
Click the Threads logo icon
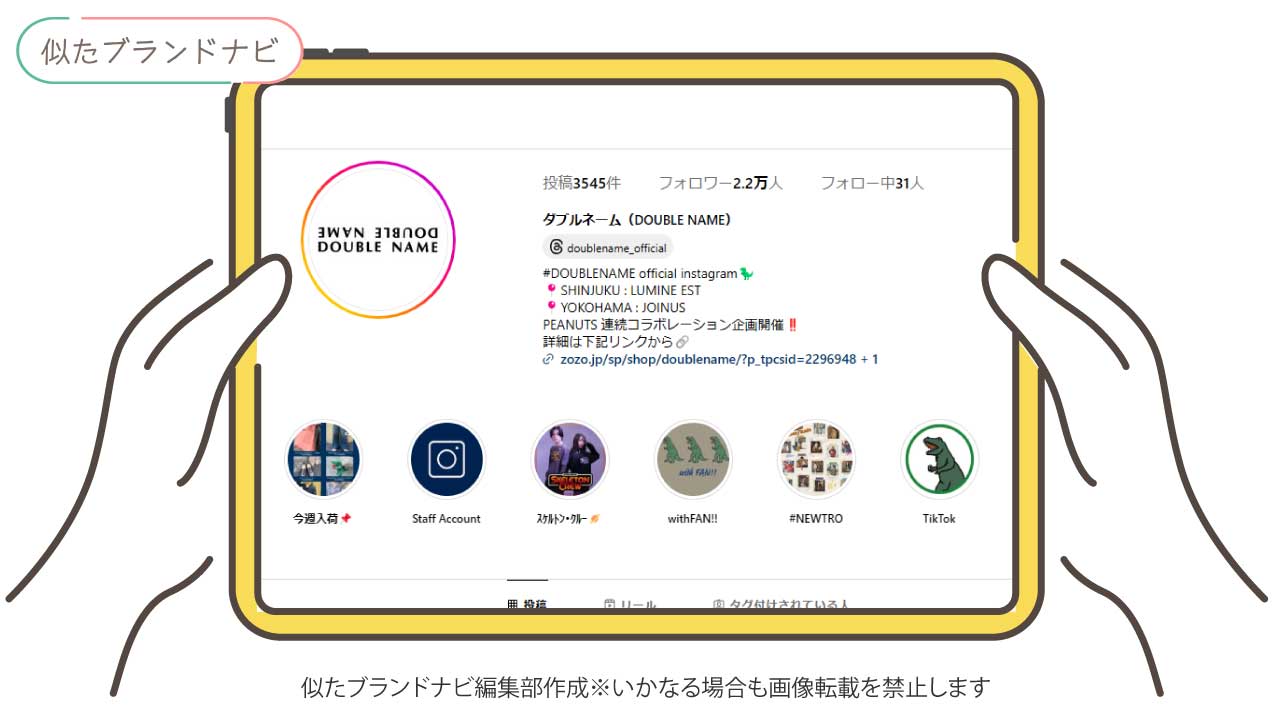(x=557, y=248)
